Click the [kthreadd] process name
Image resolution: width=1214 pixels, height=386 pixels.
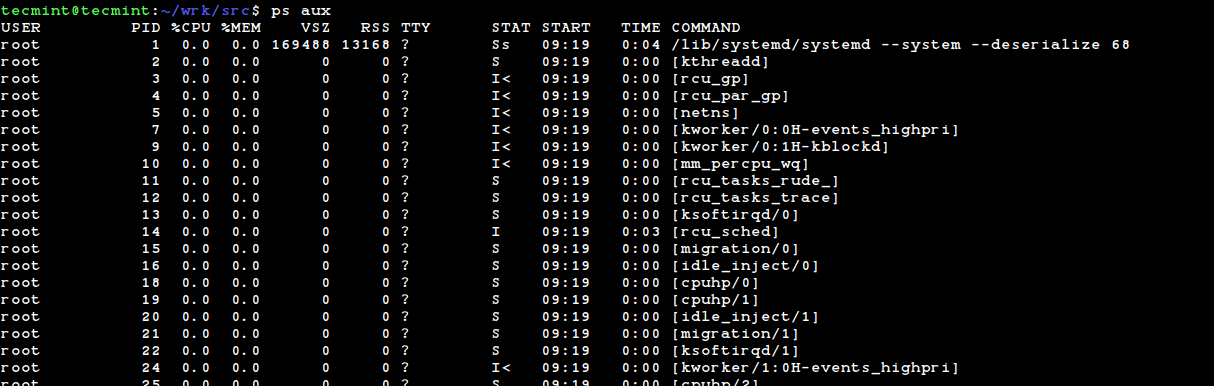720,62
